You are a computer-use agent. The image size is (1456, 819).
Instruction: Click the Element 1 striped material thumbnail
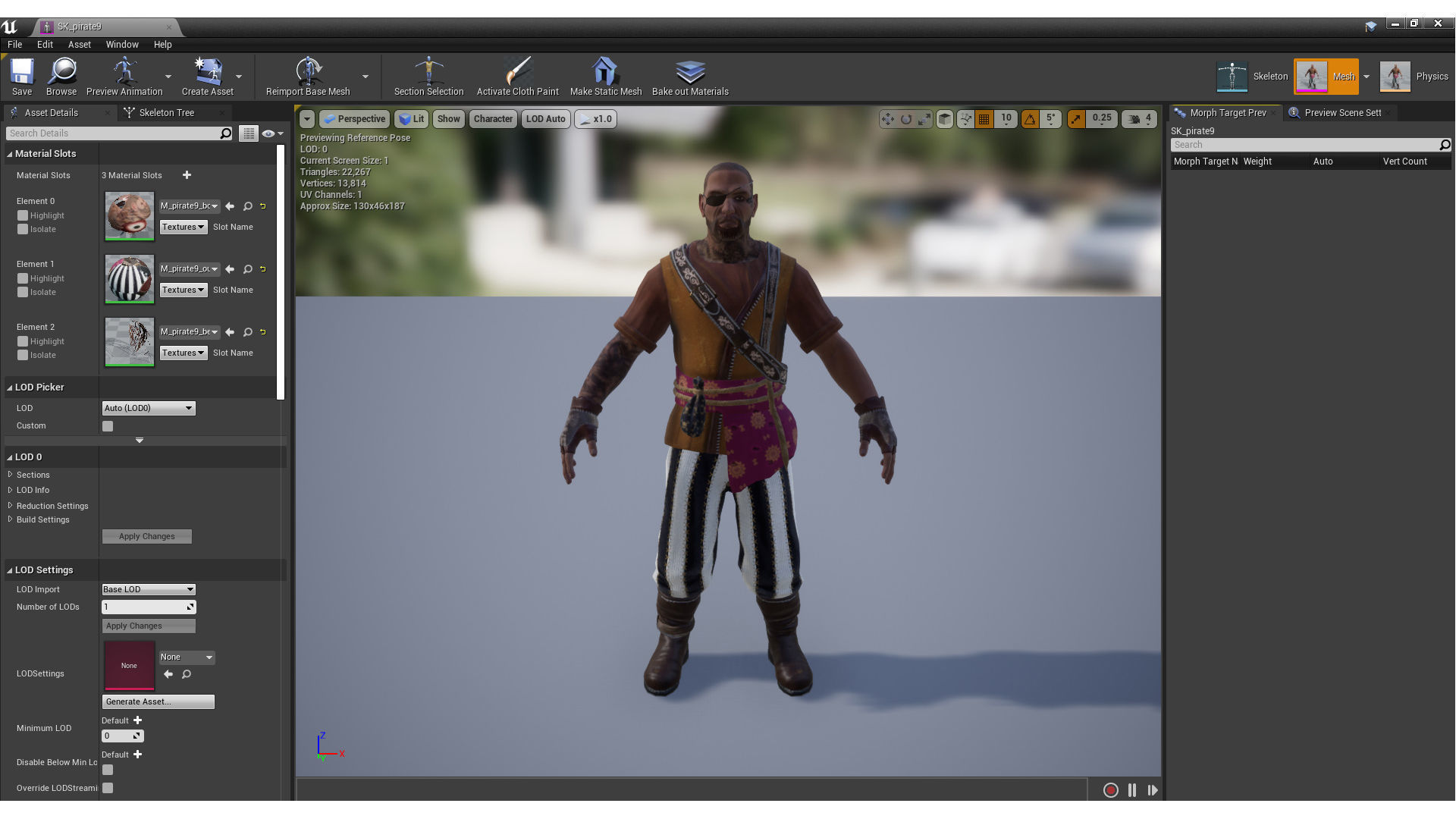[x=129, y=279]
